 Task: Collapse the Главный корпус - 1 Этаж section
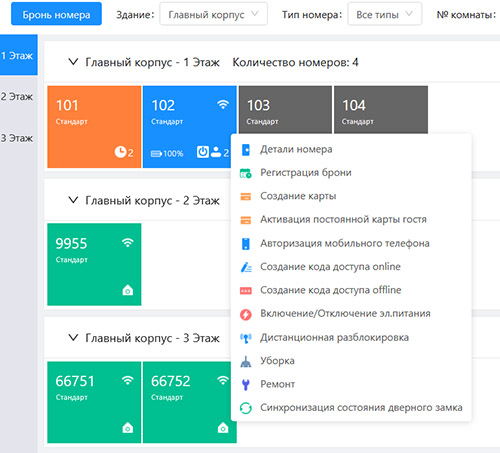tap(73, 62)
